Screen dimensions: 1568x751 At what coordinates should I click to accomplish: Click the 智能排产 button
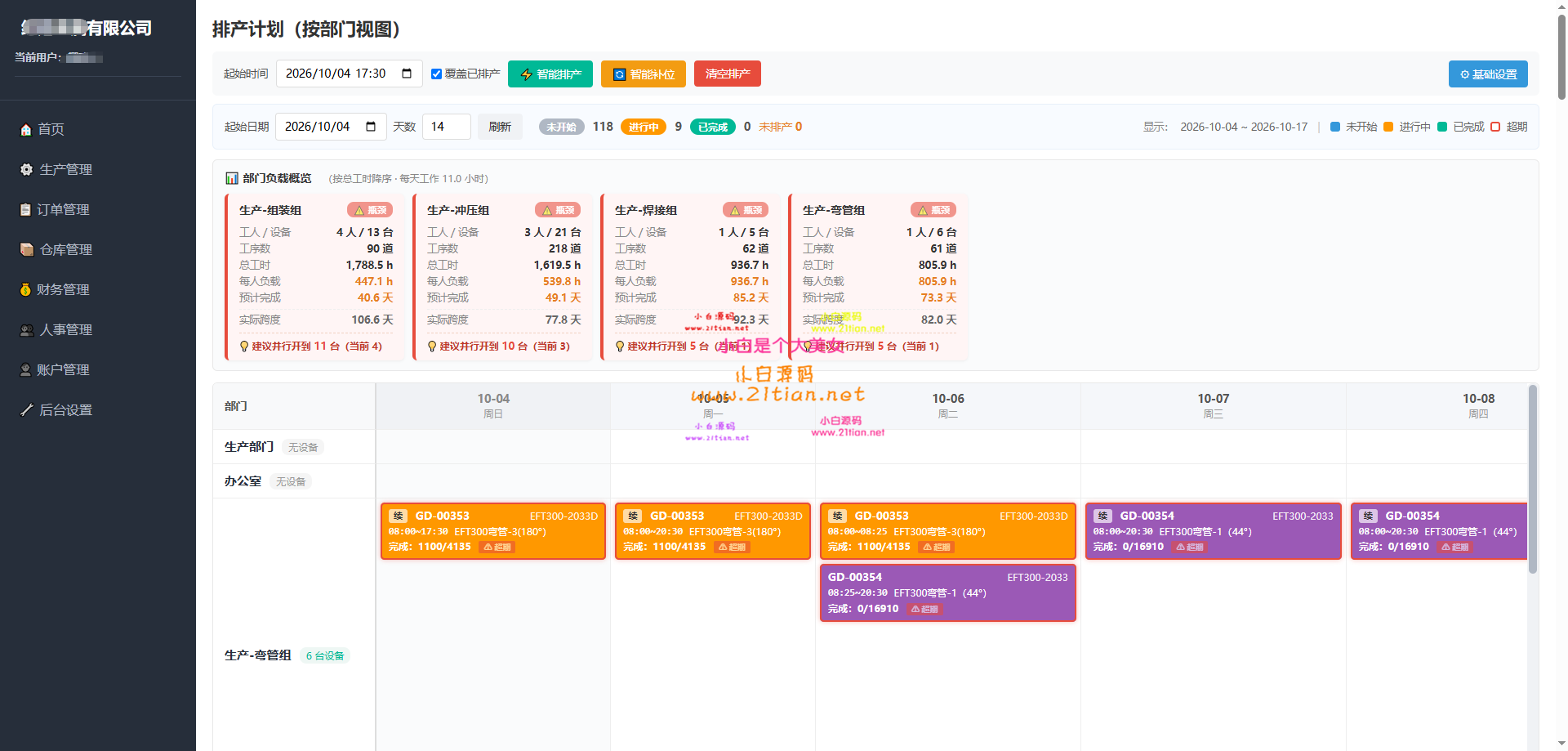tap(551, 74)
